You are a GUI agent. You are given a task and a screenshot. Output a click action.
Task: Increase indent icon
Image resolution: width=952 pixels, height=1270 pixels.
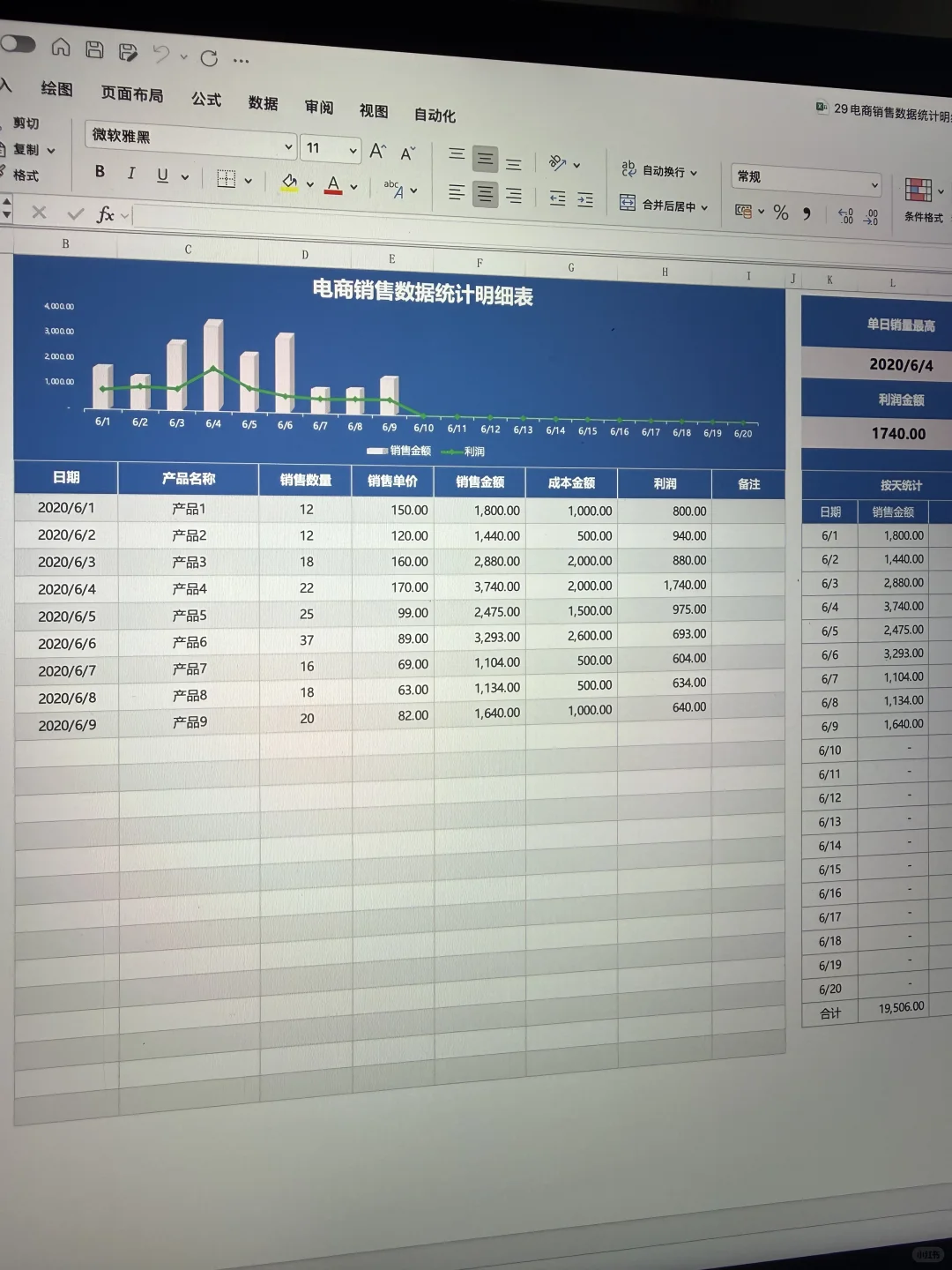(585, 200)
